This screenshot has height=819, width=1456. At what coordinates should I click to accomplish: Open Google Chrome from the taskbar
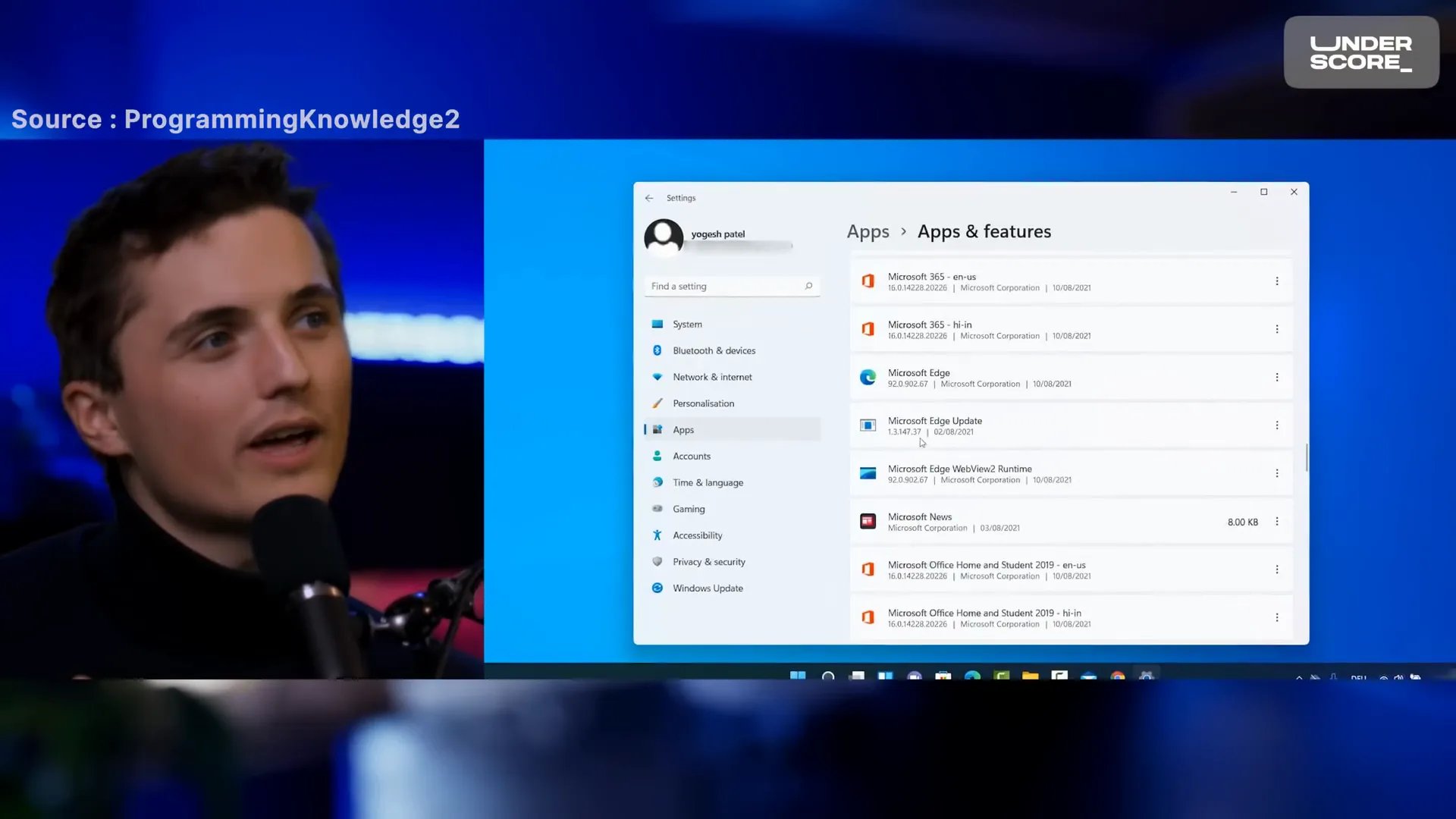coord(1118,675)
